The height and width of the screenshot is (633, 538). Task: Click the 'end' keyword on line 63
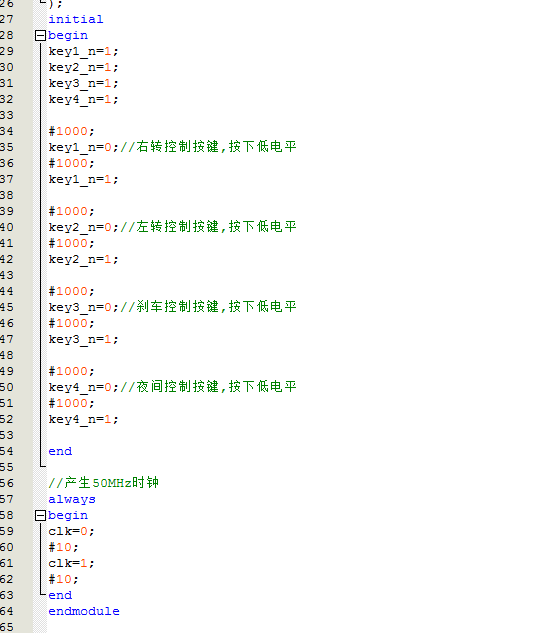coord(60,595)
